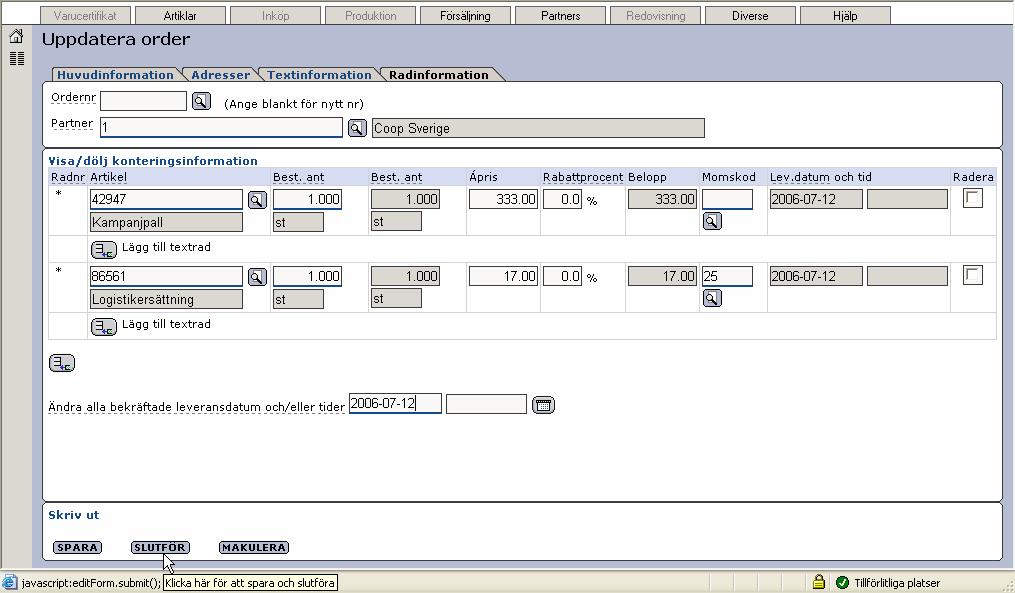The image size is (1015, 593).
Task: Click the Tillförlitliga platser status text
Action: coord(897,583)
